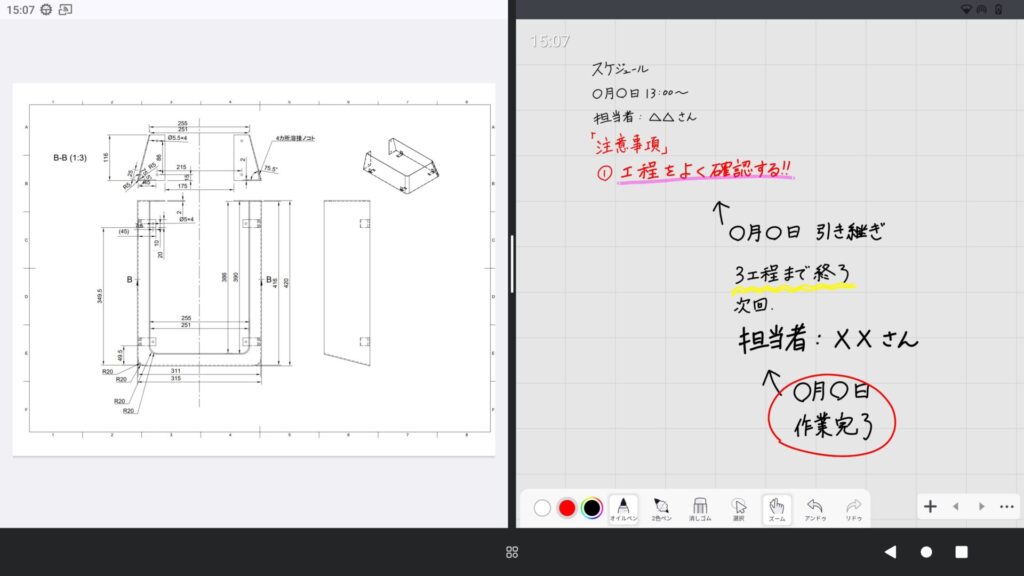Open recent apps with square button
Screen dimensions: 1024x576
pyautogui.click(x=961, y=552)
